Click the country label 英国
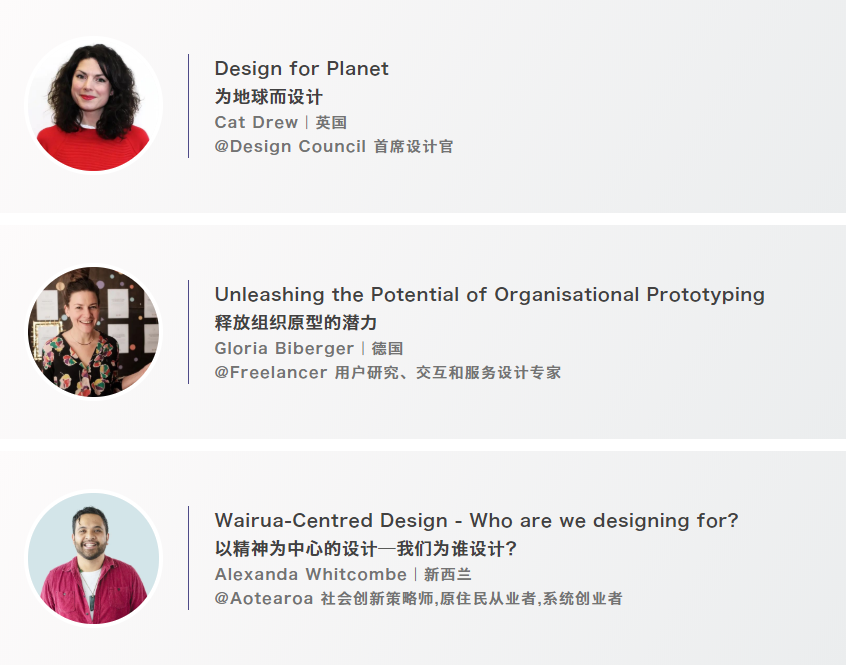This screenshot has height=666, width=849. pos(331,122)
